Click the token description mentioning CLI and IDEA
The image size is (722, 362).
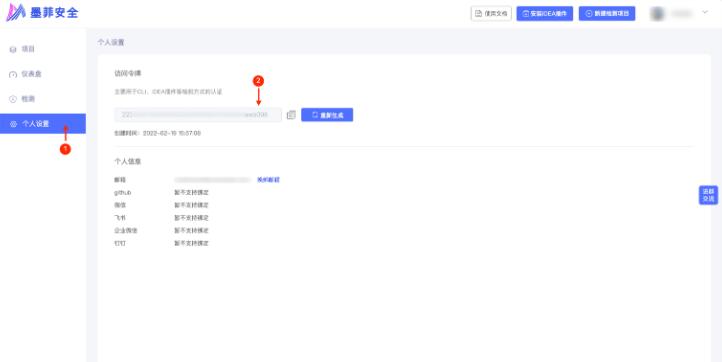(x=168, y=92)
